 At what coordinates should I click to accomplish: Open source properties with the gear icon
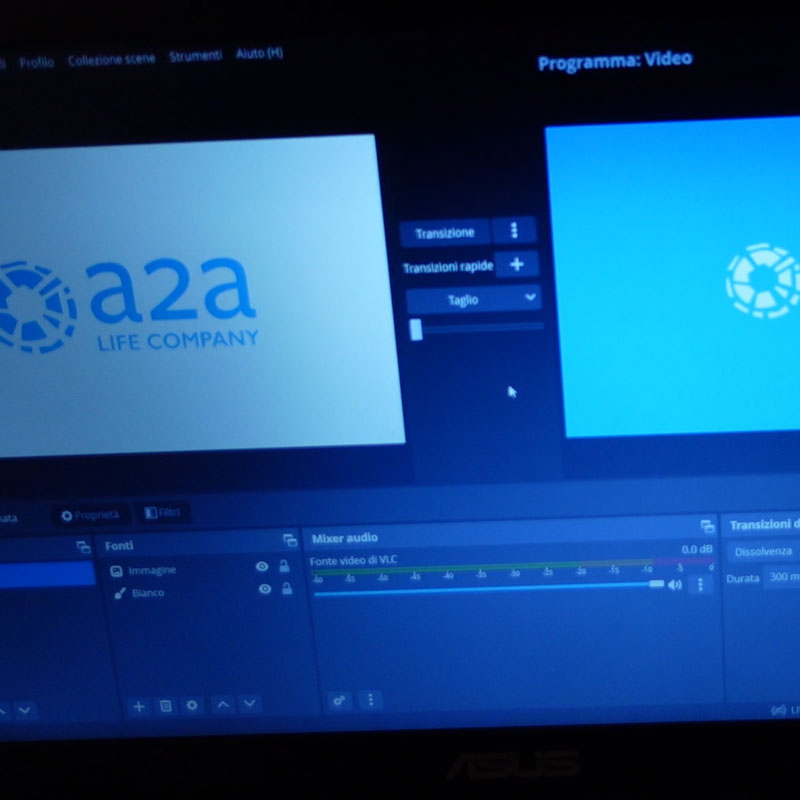click(192, 705)
